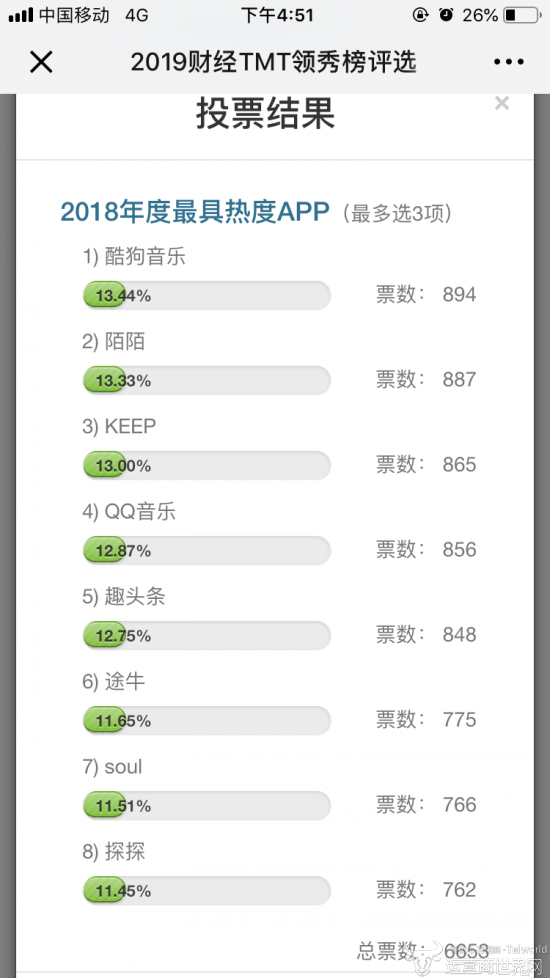Tap the 2018年度最具热度APP question title
This screenshot has width=550, height=978.
(195, 213)
